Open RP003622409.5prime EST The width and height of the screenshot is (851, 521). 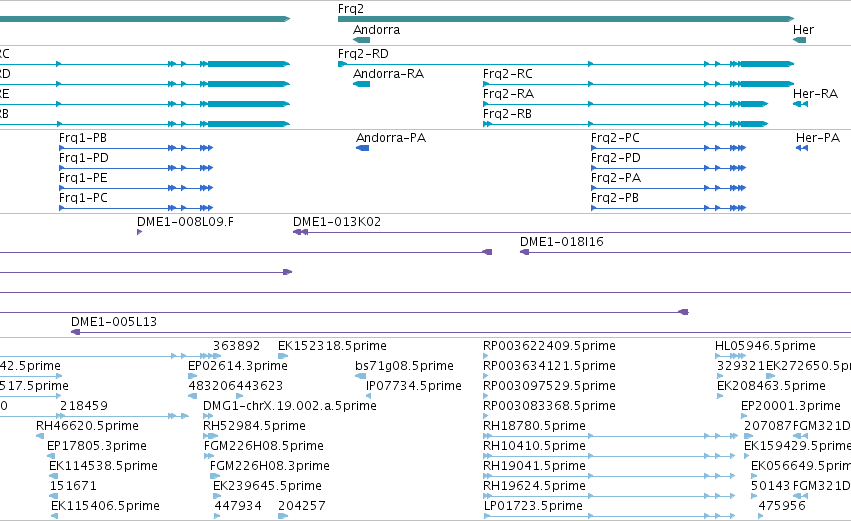tap(549, 346)
